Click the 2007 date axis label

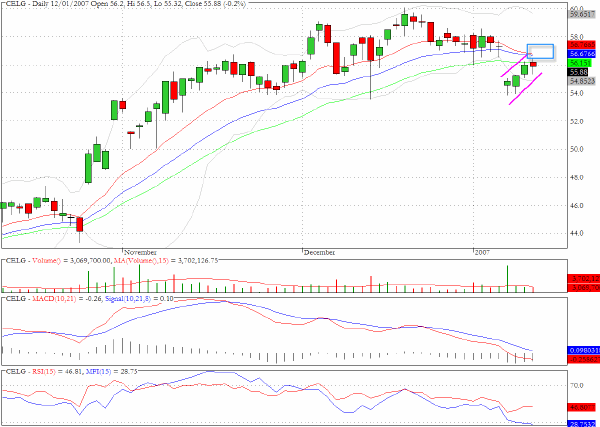482,253
